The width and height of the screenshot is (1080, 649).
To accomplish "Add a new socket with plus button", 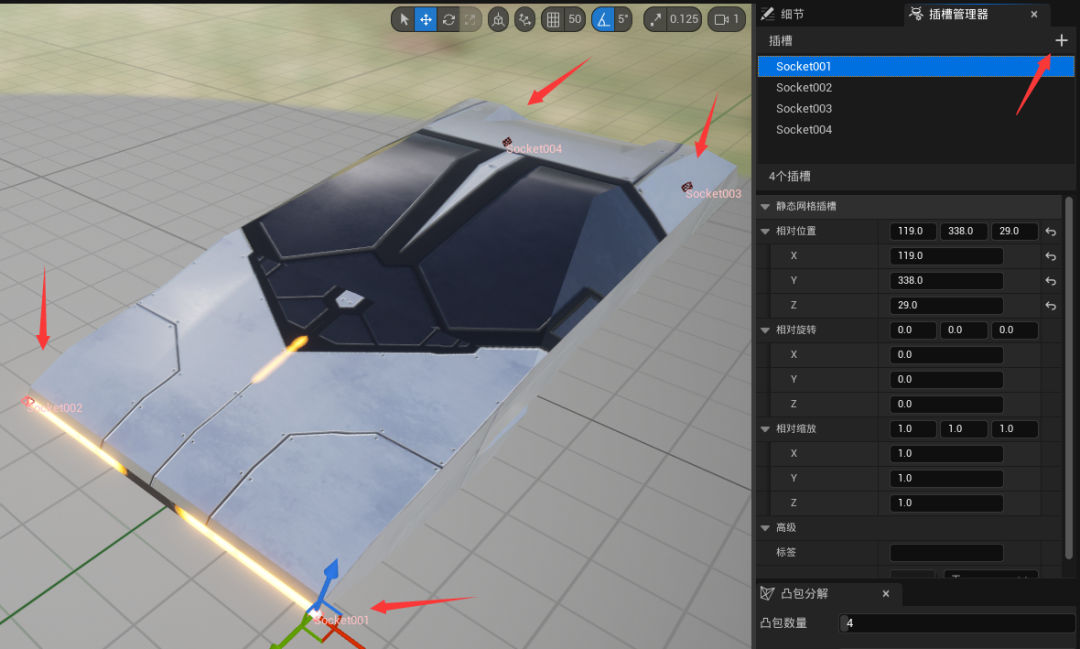I will pos(1061,41).
